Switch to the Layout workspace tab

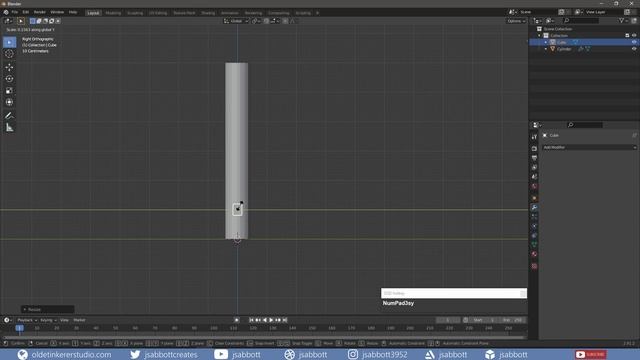(93, 13)
